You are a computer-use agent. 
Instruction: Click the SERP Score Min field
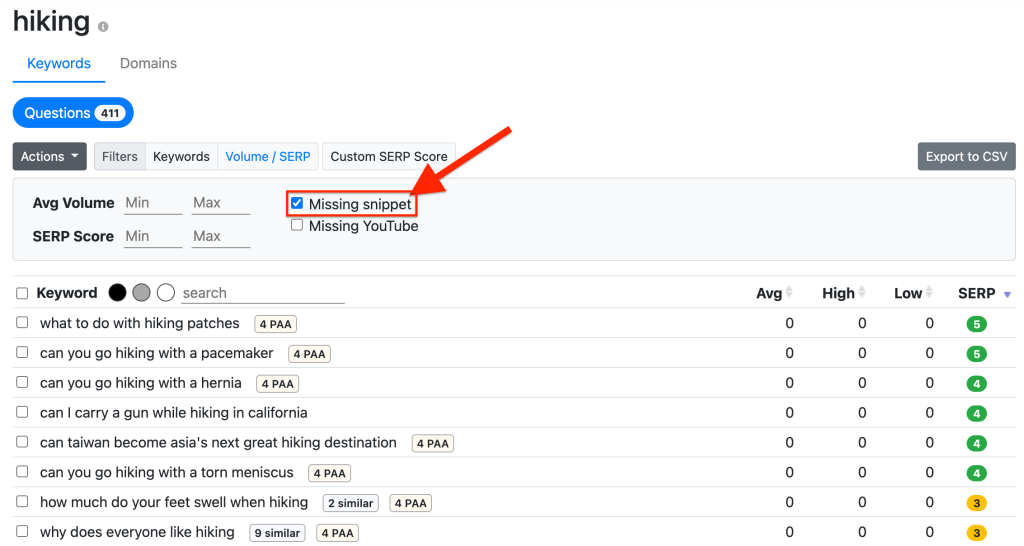(153, 236)
